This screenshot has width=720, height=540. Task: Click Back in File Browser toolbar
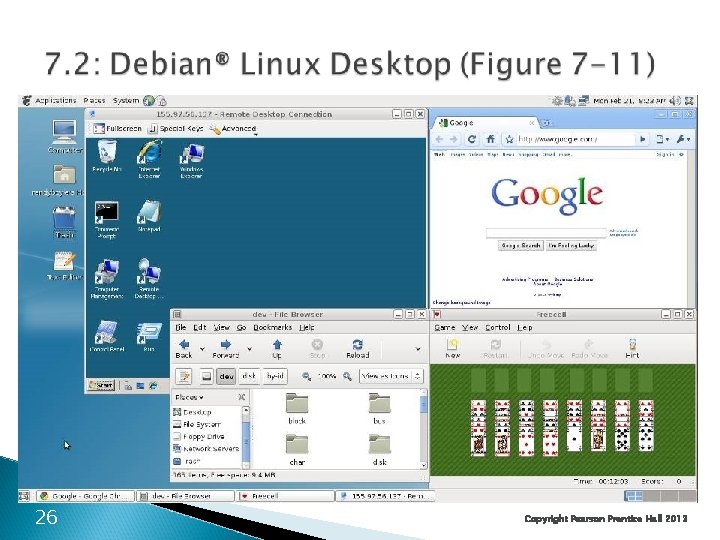[x=184, y=349]
